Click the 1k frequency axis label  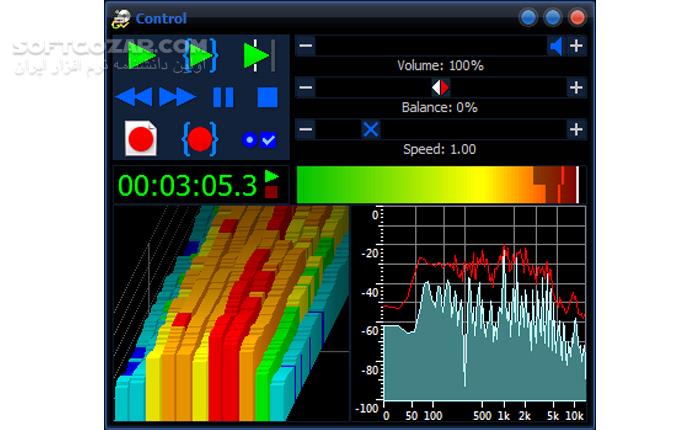504,416
